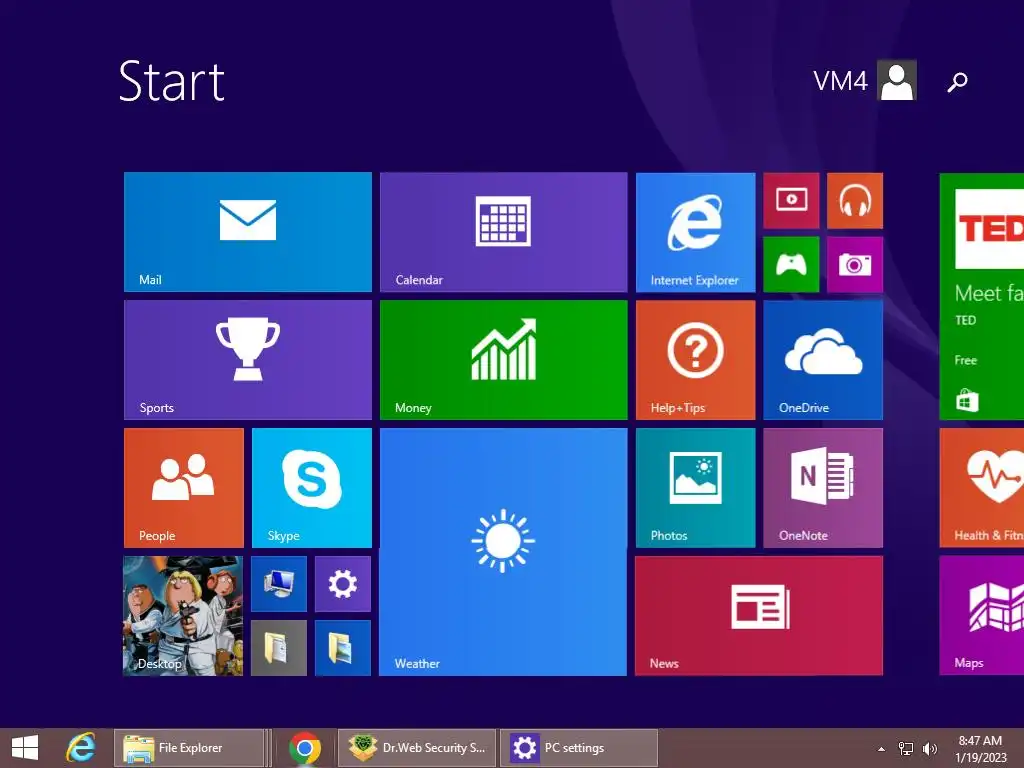Click the search magnifier icon

[x=957, y=82]
